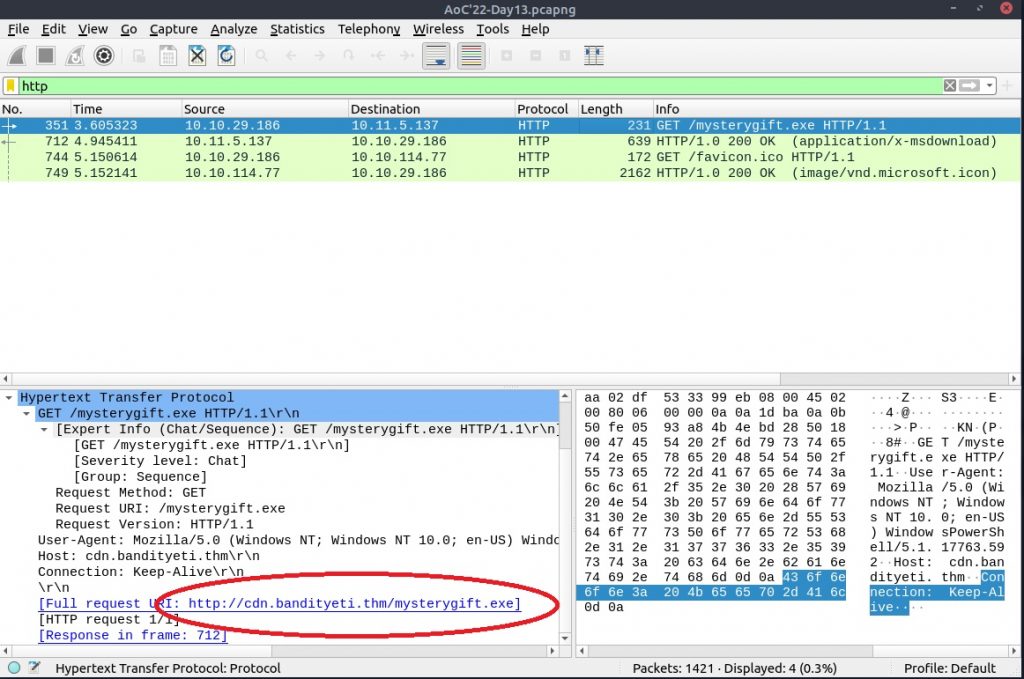Open the Statistics menu
Viewport: 1024px width, 679px height.
click(297, 29)
